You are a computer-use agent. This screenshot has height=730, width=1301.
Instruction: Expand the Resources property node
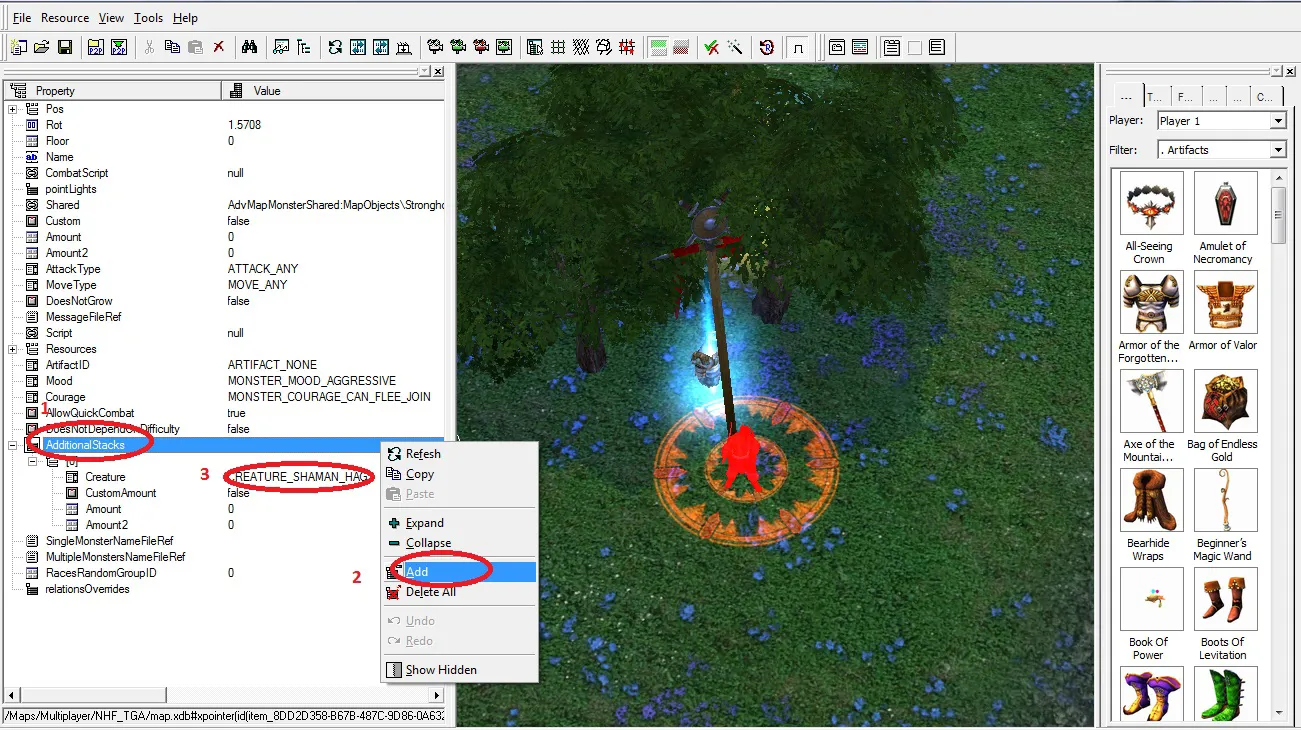pos(13,349)
